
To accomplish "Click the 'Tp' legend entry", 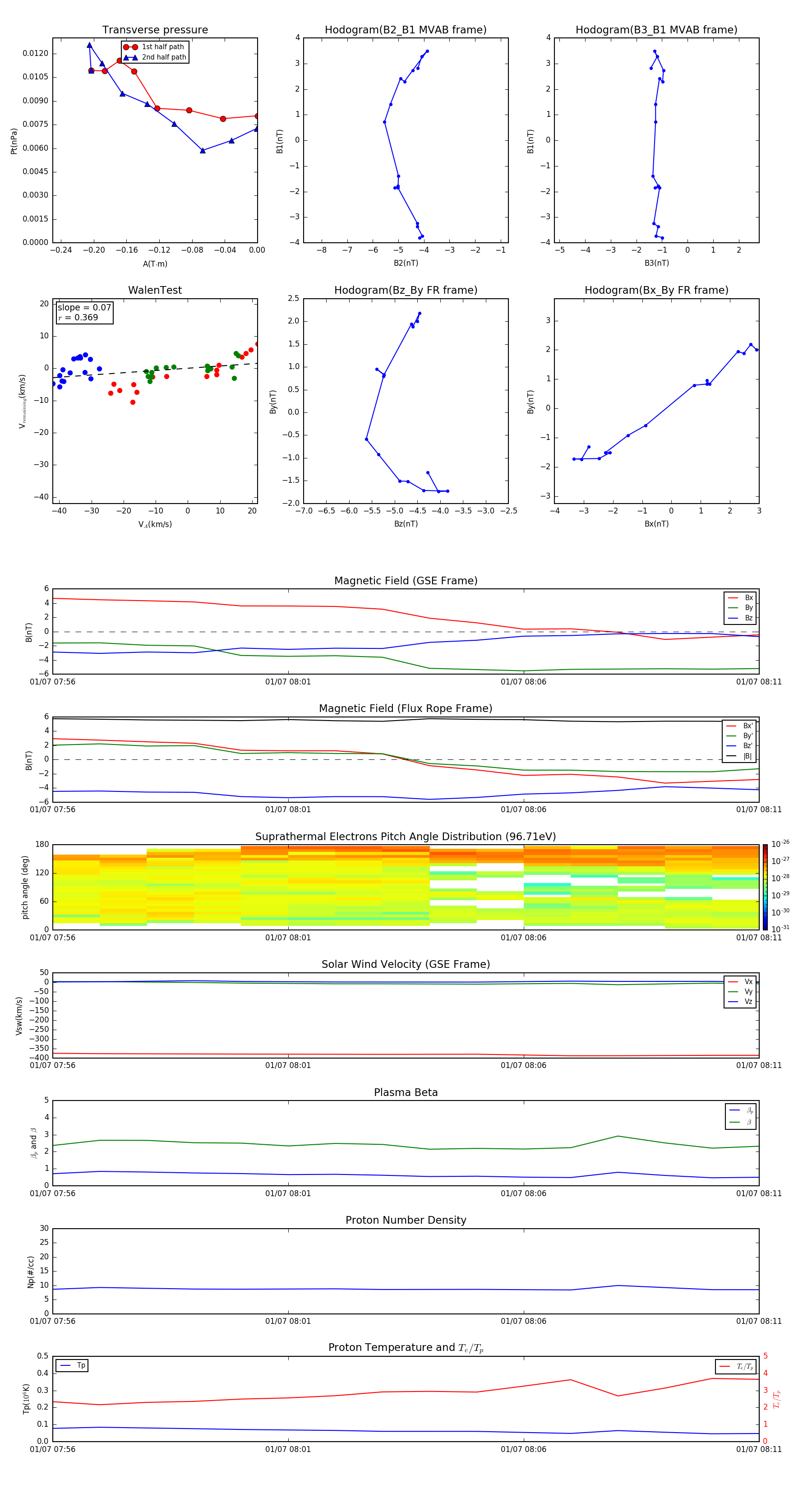I will [x=72, y=1365].
